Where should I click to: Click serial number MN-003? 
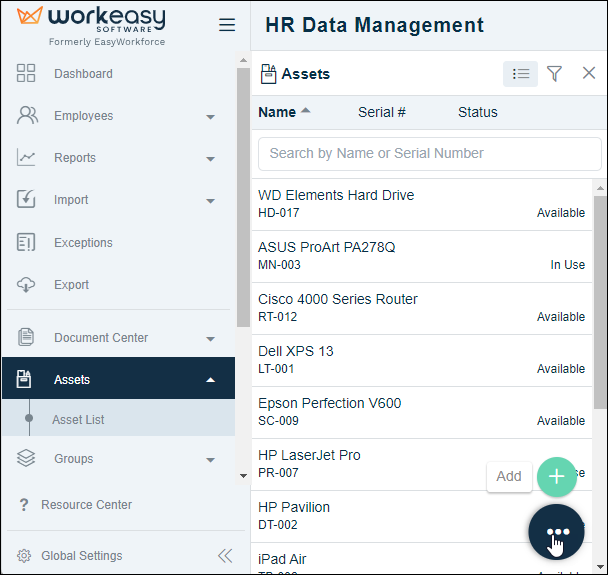click(x=279, y=265)
